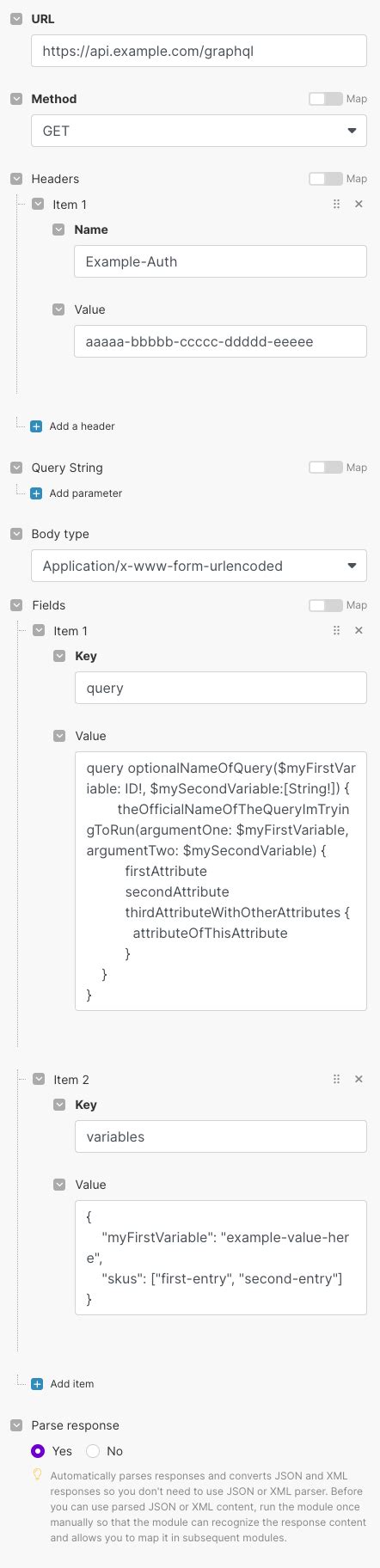Click the plus icon beside Add item
Screen dimensions: 380x1568
click(37, 1384)
